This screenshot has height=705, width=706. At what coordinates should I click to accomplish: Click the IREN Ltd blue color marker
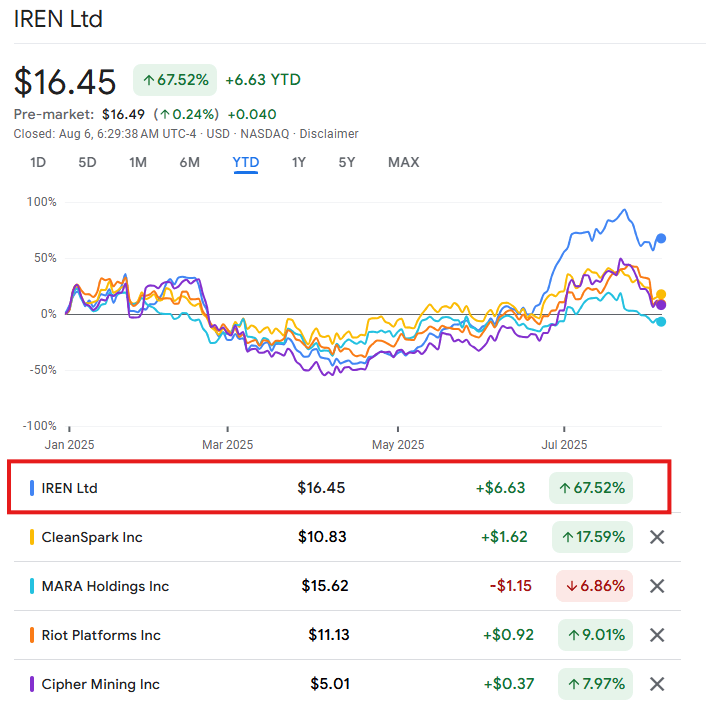(x=32, y=488)
